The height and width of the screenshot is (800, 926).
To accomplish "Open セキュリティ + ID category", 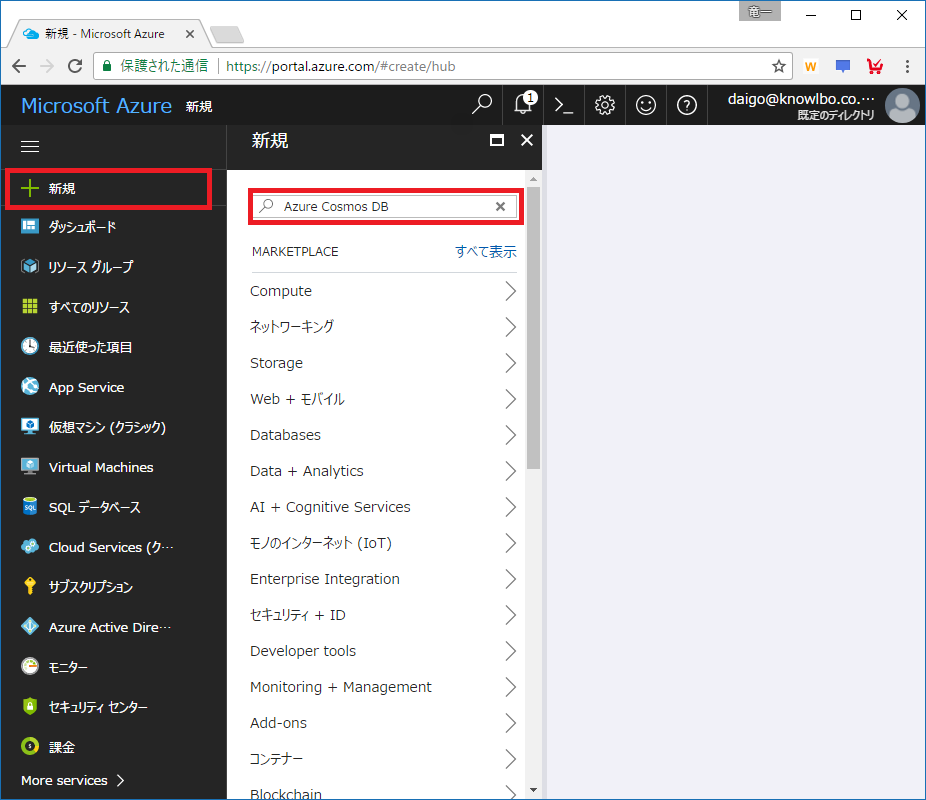I will pyautogui.click(x=383, y=615).
